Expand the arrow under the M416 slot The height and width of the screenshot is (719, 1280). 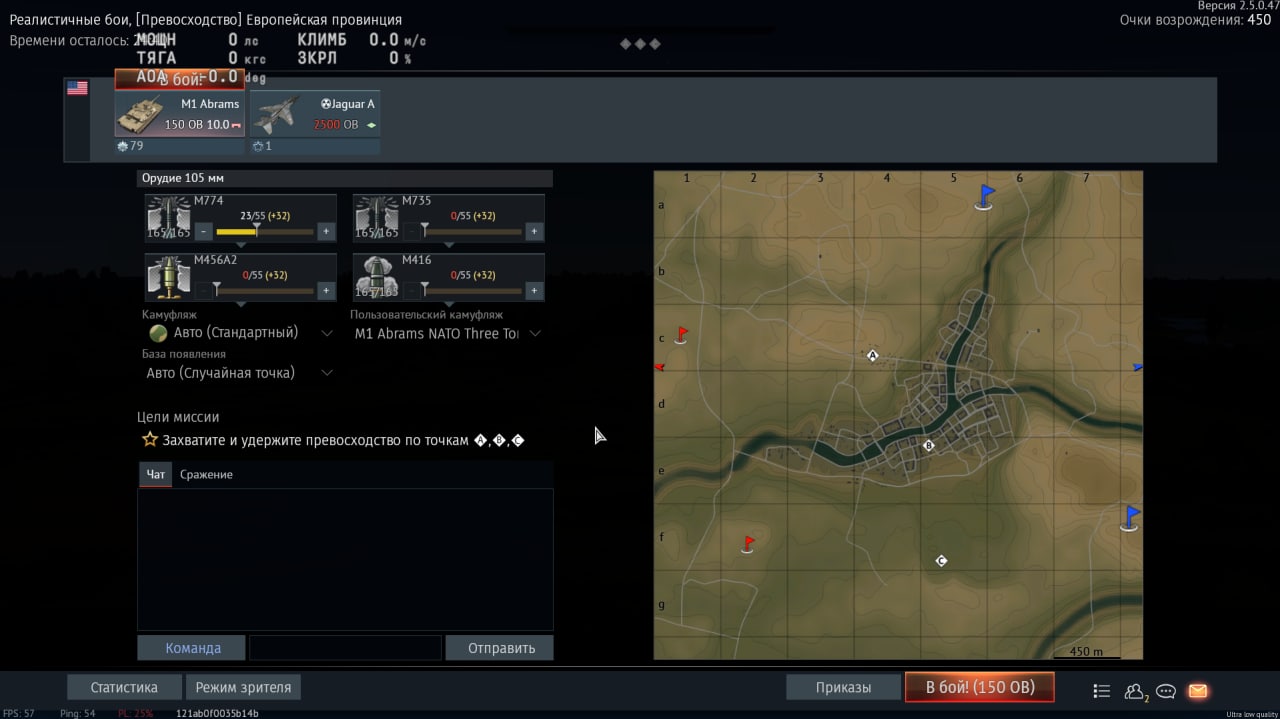tap(448, 305)
